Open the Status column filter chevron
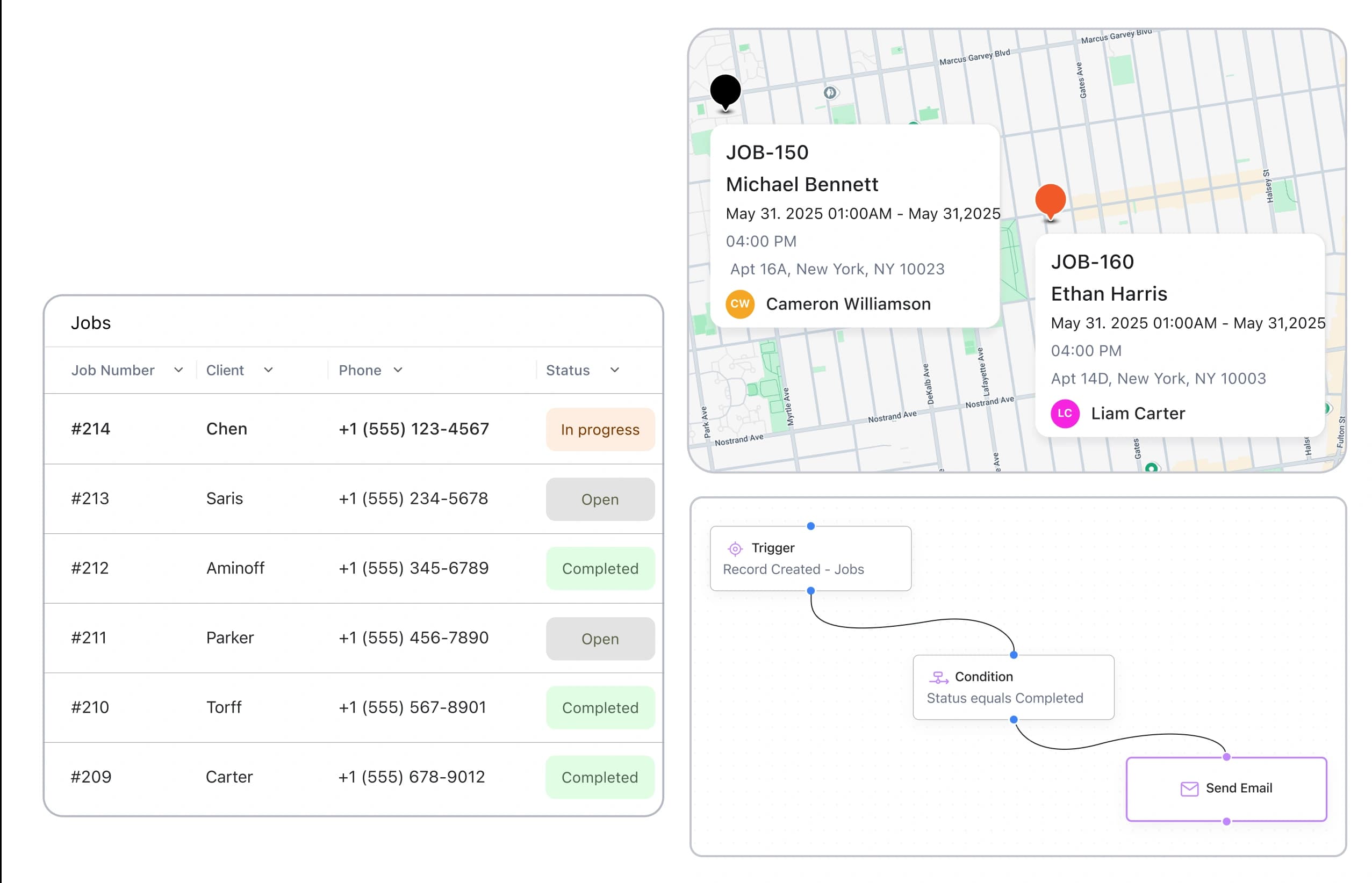The image size is (1372, 883). [x=614, y=371]
